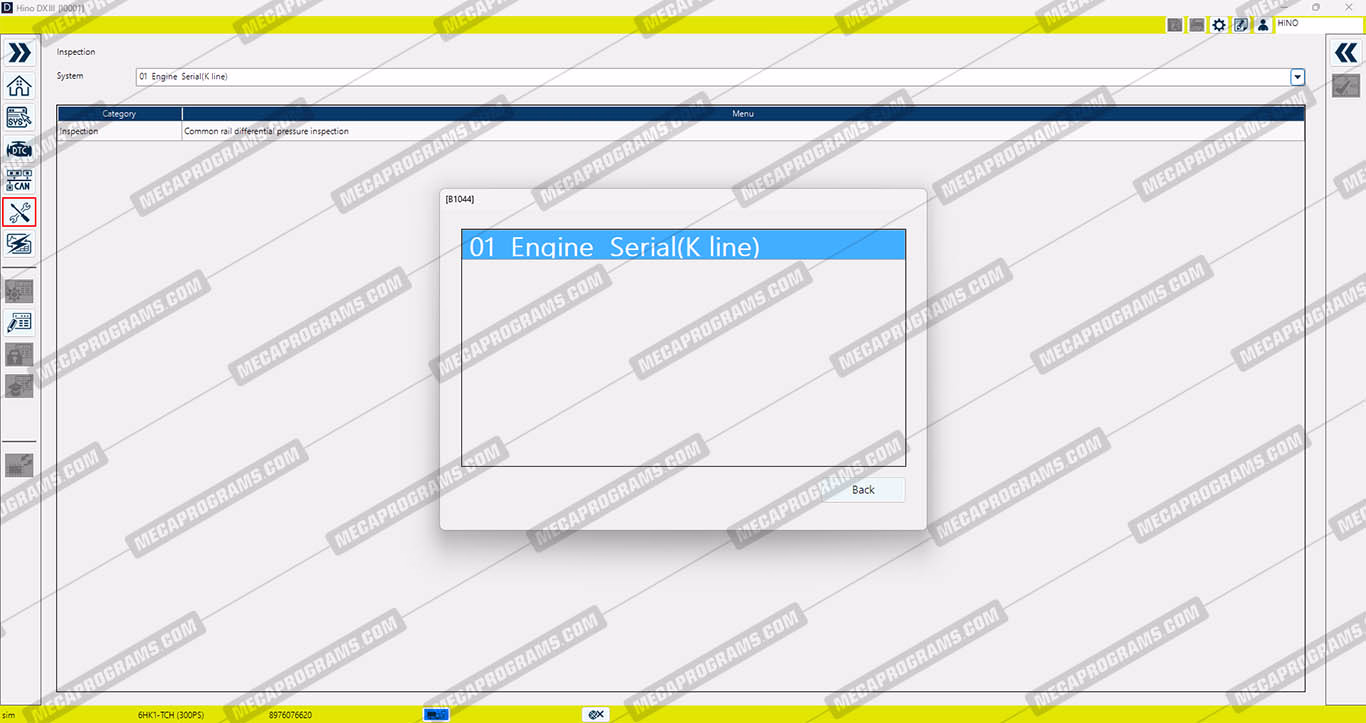Click the Category column header
The image size is (1366, 723).
tap(119, 114)
